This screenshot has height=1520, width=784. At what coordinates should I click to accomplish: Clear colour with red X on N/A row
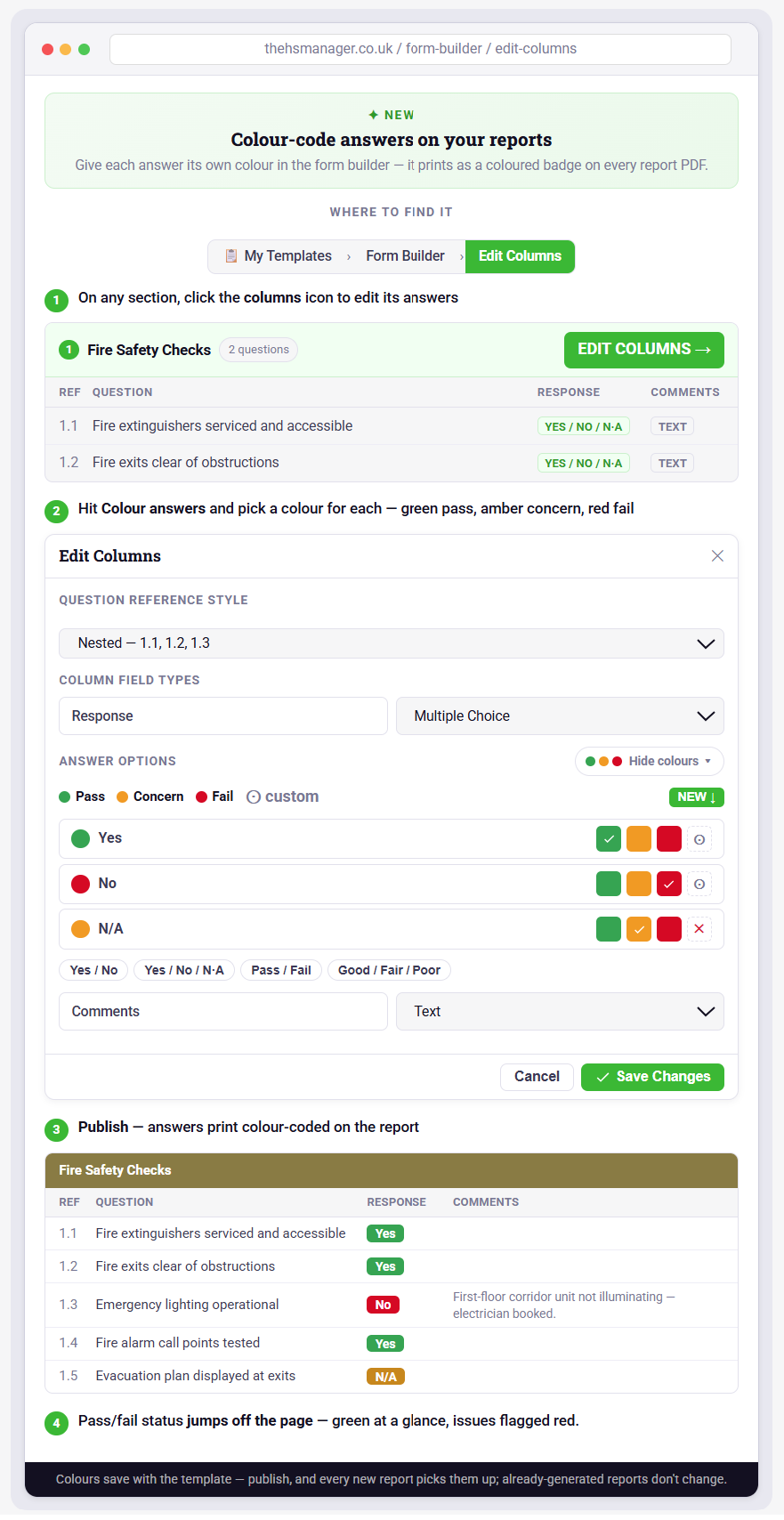click(x=699, y=929)
